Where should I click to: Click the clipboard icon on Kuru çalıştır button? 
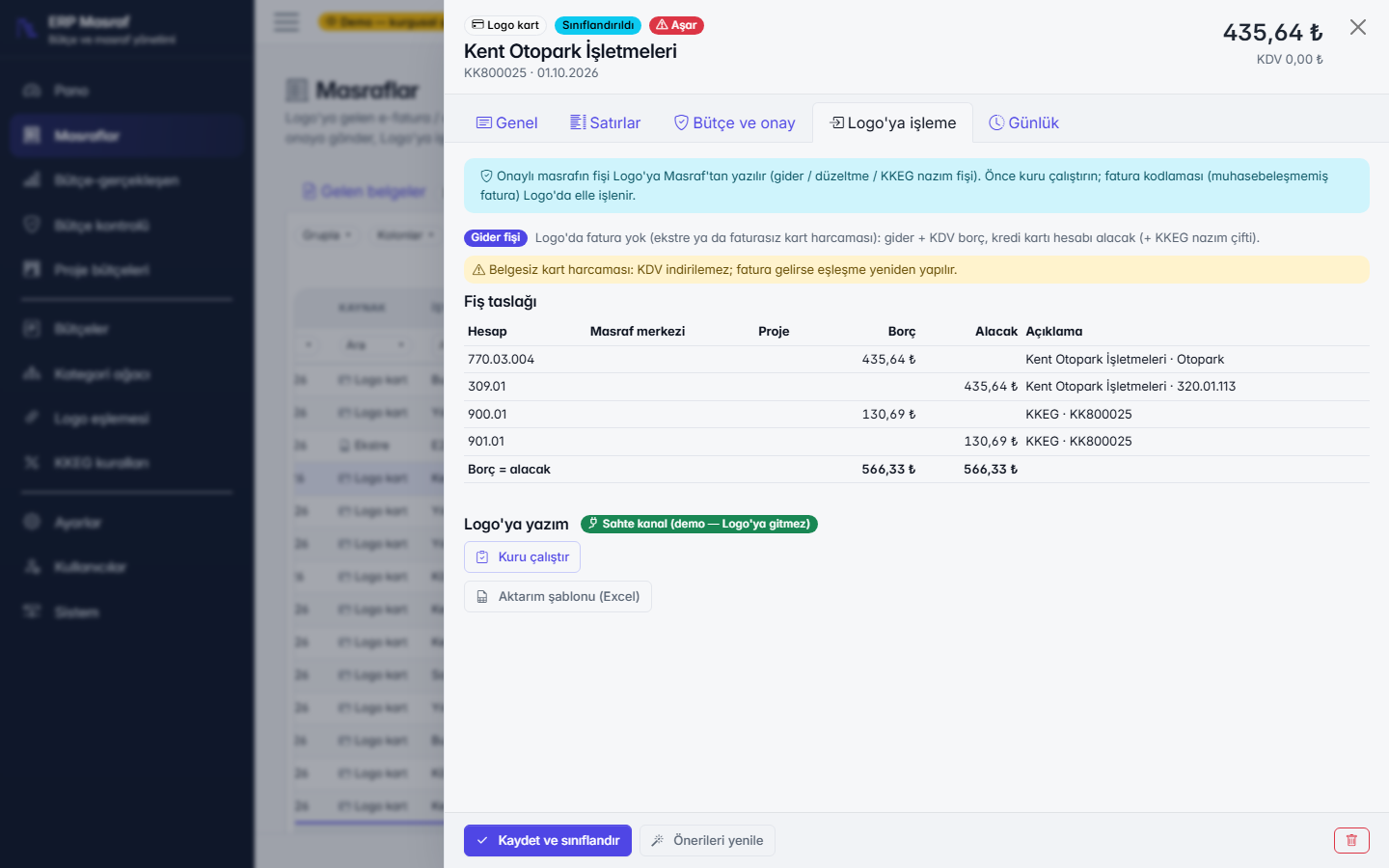482,557
